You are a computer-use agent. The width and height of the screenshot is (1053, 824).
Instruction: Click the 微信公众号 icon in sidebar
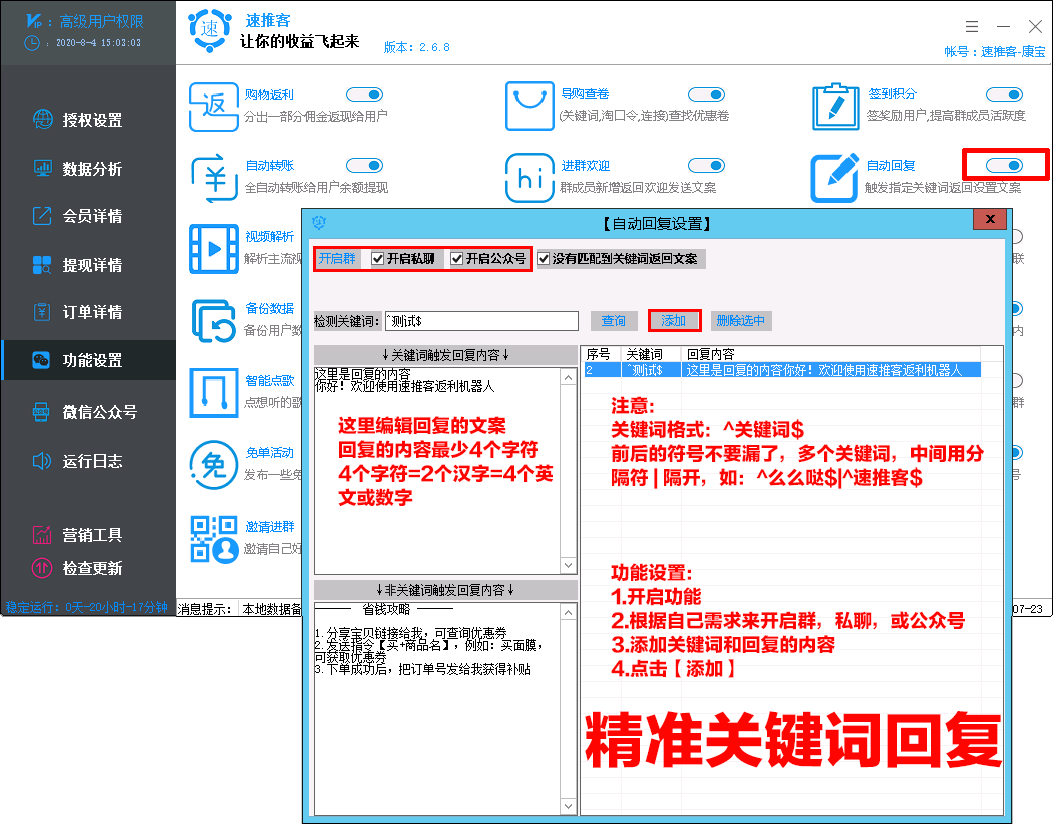pyautogui.click(x=41, y=412)
